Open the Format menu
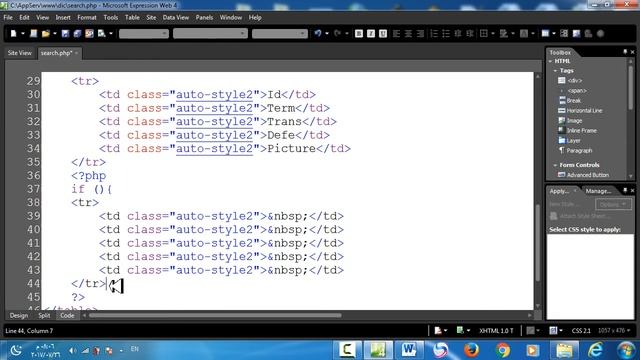Viewport: 640px width, 360px height. tap(87, 18)
